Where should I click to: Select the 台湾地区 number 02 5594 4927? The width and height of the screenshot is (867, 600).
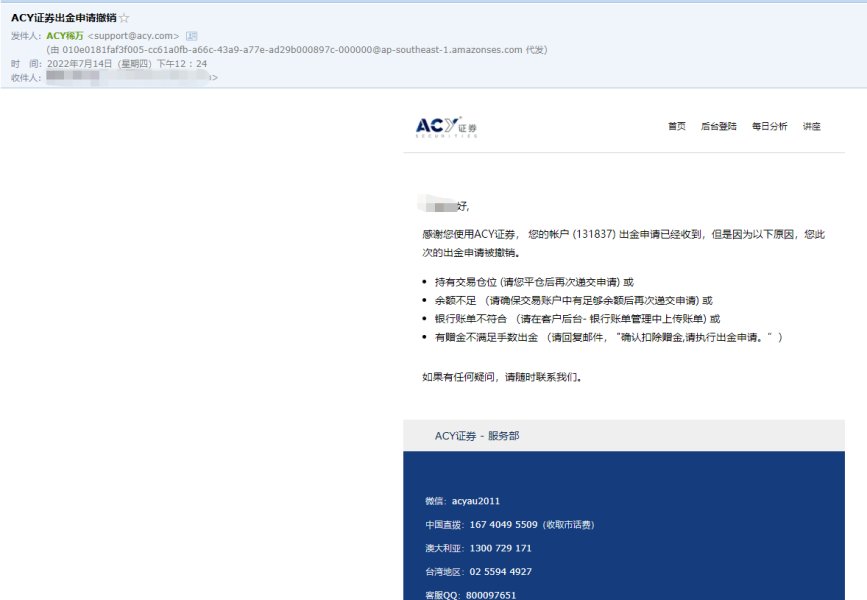click(500, 572)
